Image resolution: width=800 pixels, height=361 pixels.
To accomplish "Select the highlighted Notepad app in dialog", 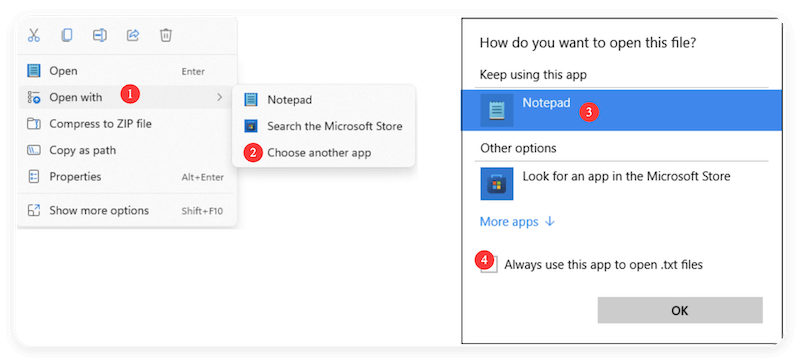I will point(621,110).
